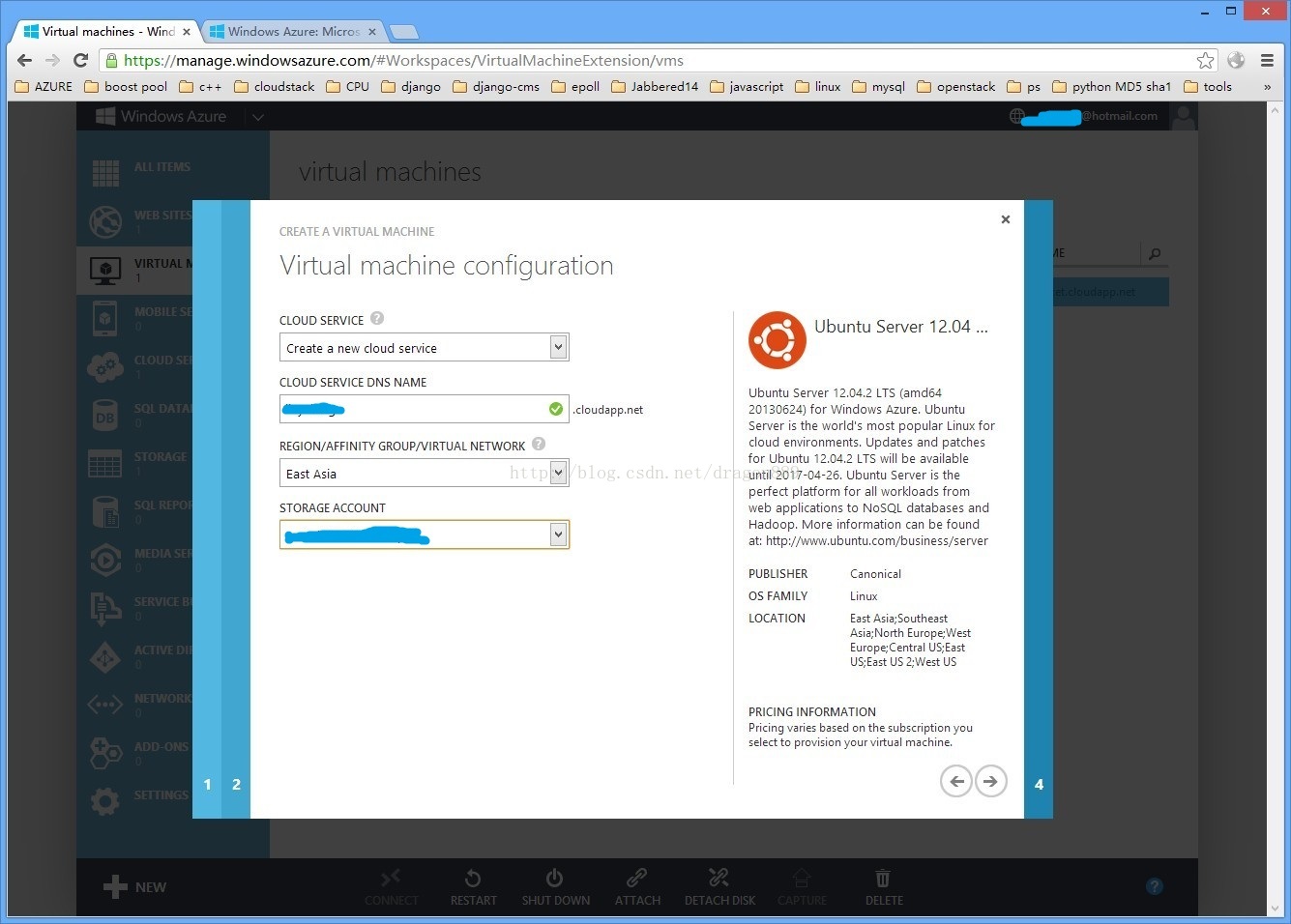Click the Ubuntu logo icon
The height and width of the screenshot is (924, 1291).
tap(778, 340)
